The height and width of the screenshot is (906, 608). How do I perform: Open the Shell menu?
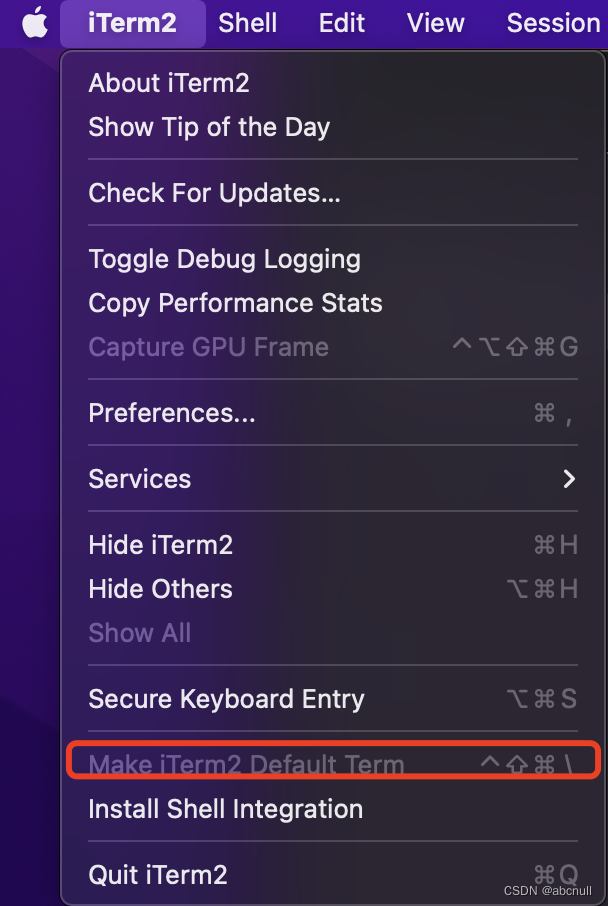tap(247, 24)
